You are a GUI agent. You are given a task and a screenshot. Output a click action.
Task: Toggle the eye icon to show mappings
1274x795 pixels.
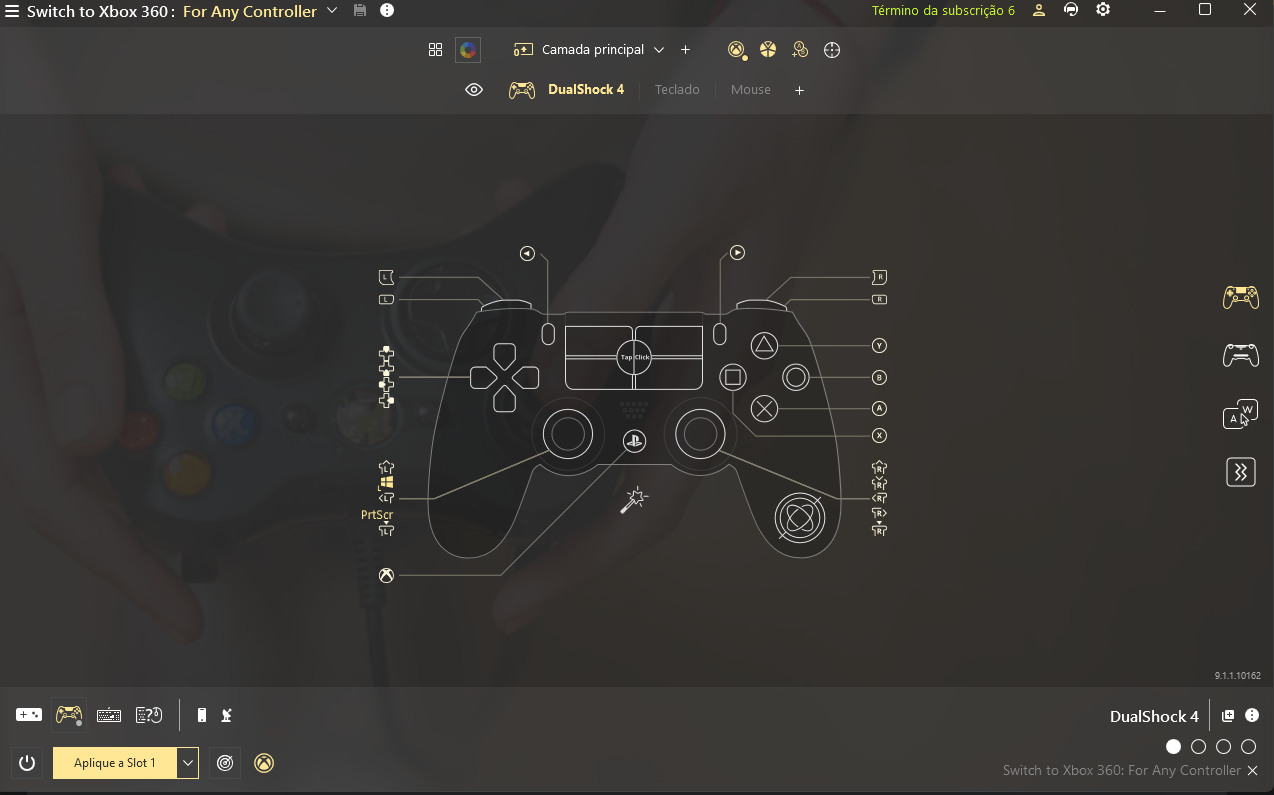point(474,90)
